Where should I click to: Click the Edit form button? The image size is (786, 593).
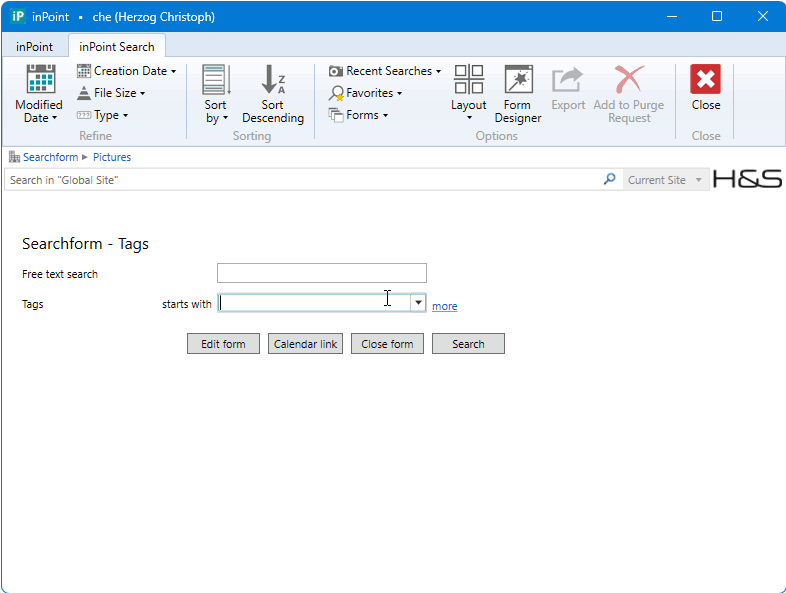coord(223,344)
